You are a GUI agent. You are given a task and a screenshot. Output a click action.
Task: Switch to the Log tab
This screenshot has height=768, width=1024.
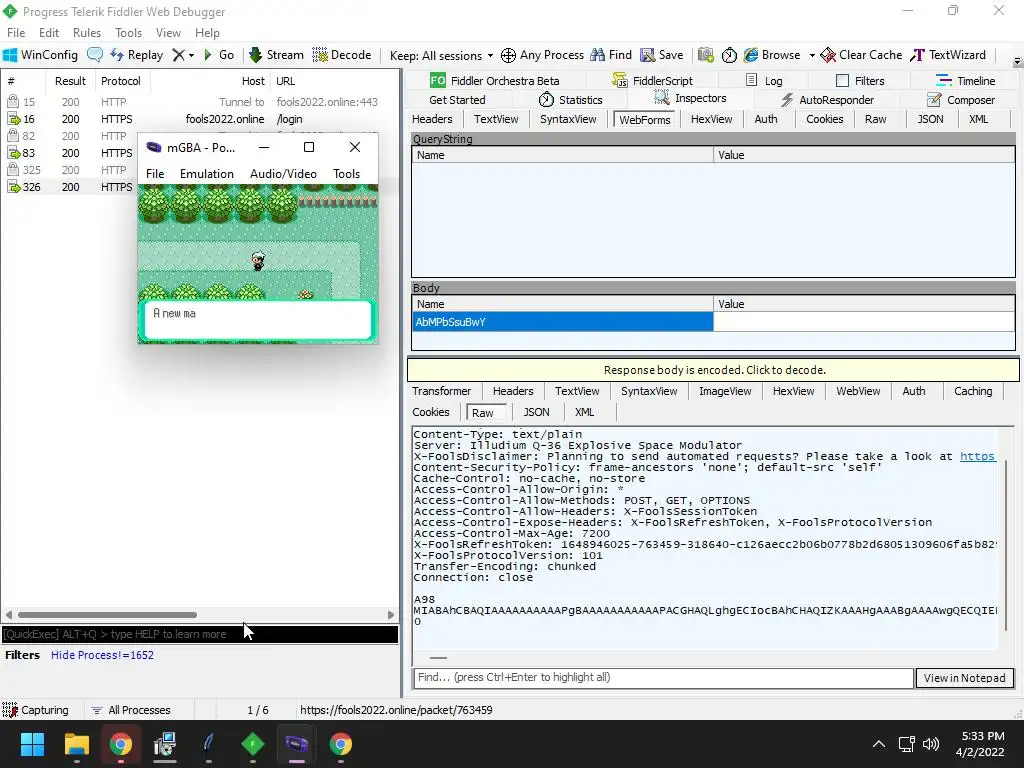click(764, 81)
